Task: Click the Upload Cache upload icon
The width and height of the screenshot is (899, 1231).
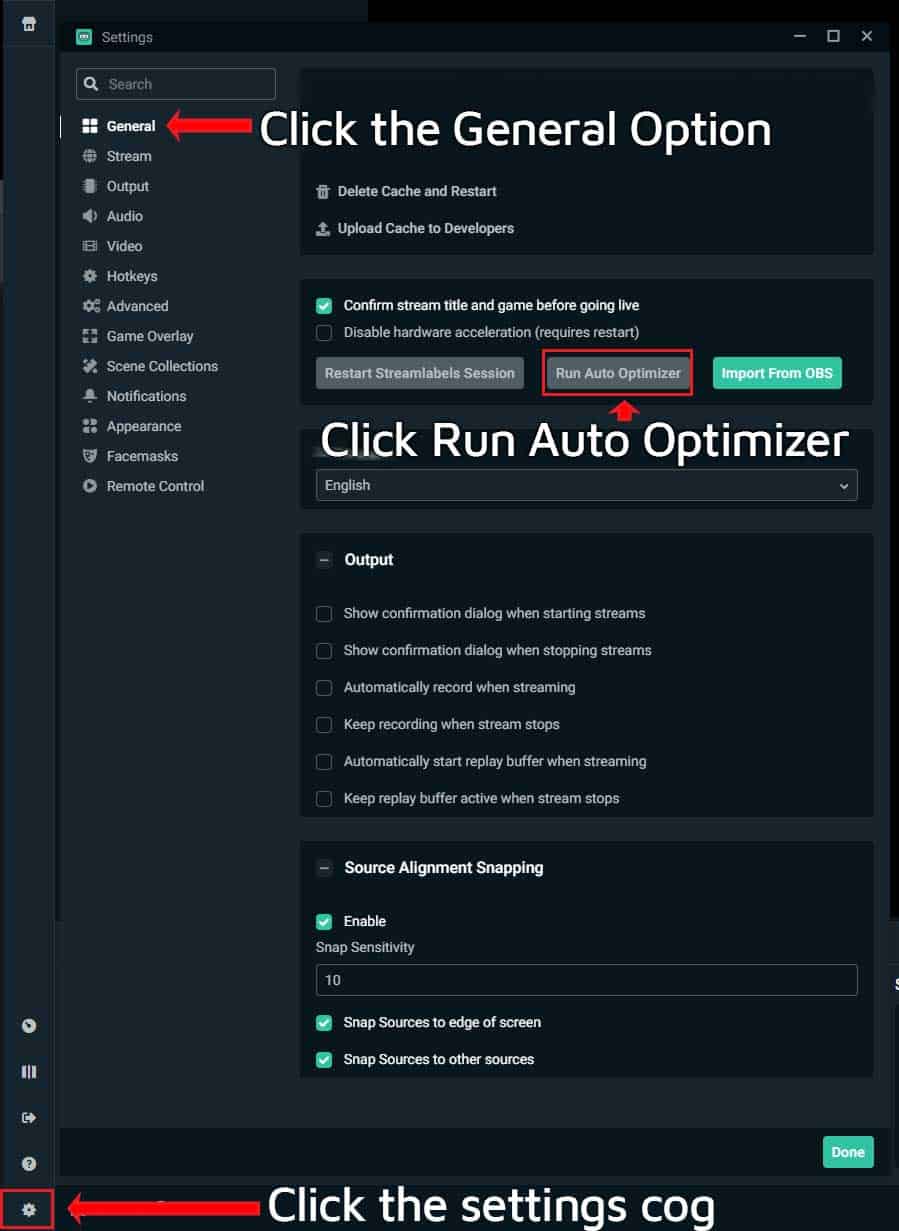Action: click(x=323, y=228)
